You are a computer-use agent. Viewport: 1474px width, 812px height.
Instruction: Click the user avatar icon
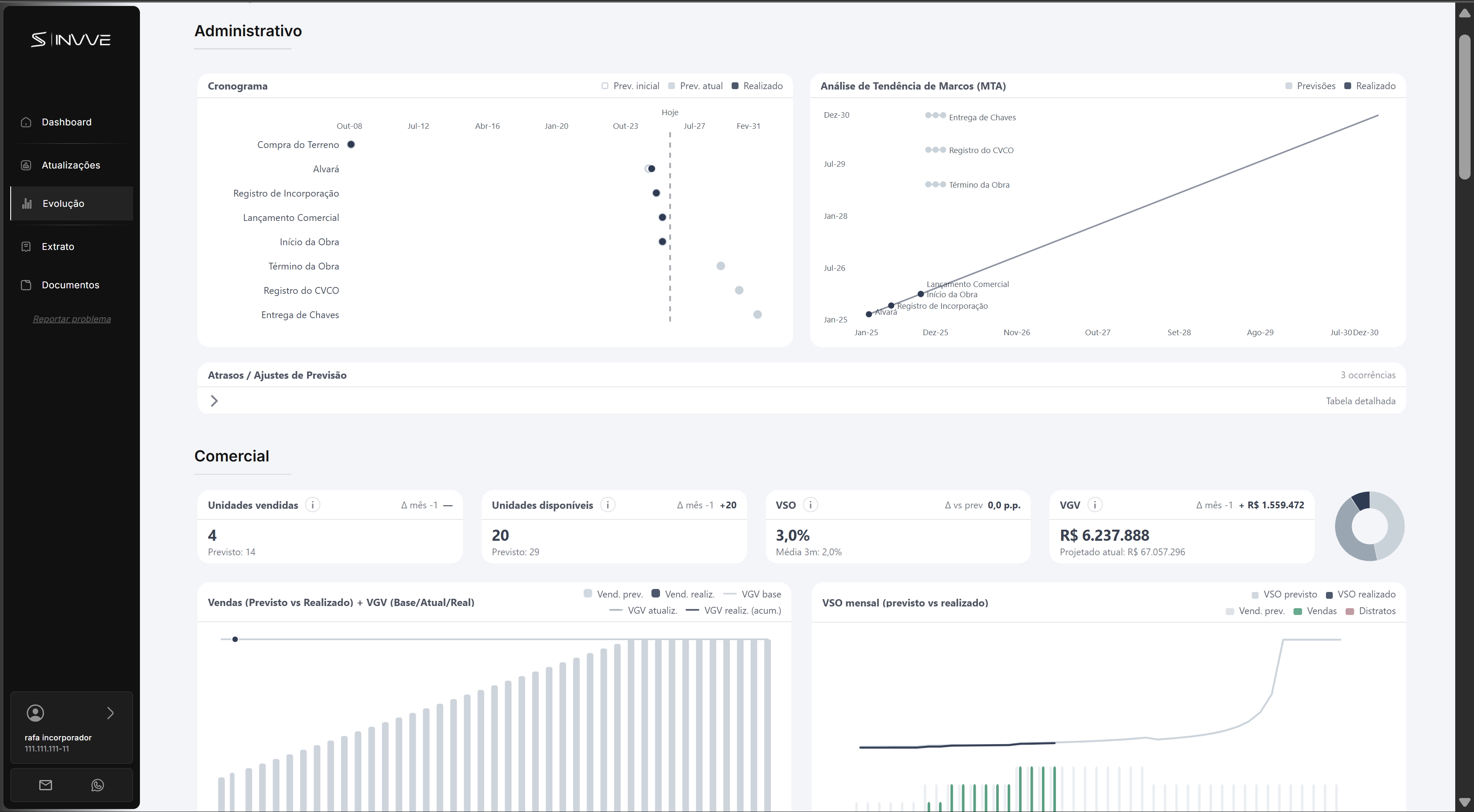35,713
